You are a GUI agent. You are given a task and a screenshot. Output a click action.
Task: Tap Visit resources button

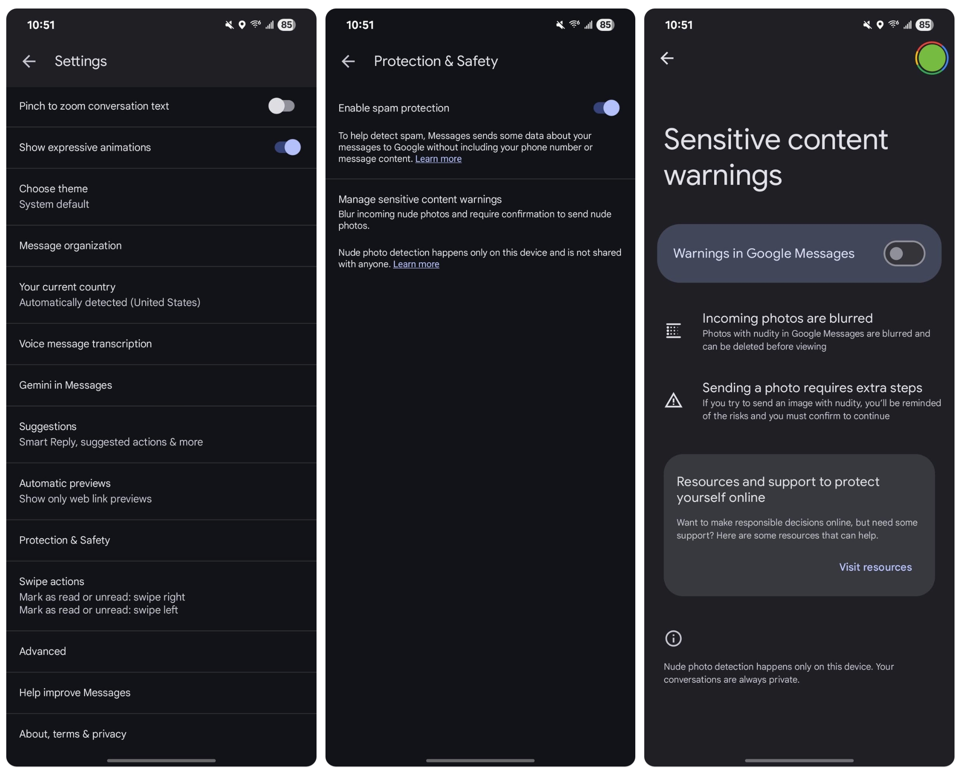[x=875, y=567]
